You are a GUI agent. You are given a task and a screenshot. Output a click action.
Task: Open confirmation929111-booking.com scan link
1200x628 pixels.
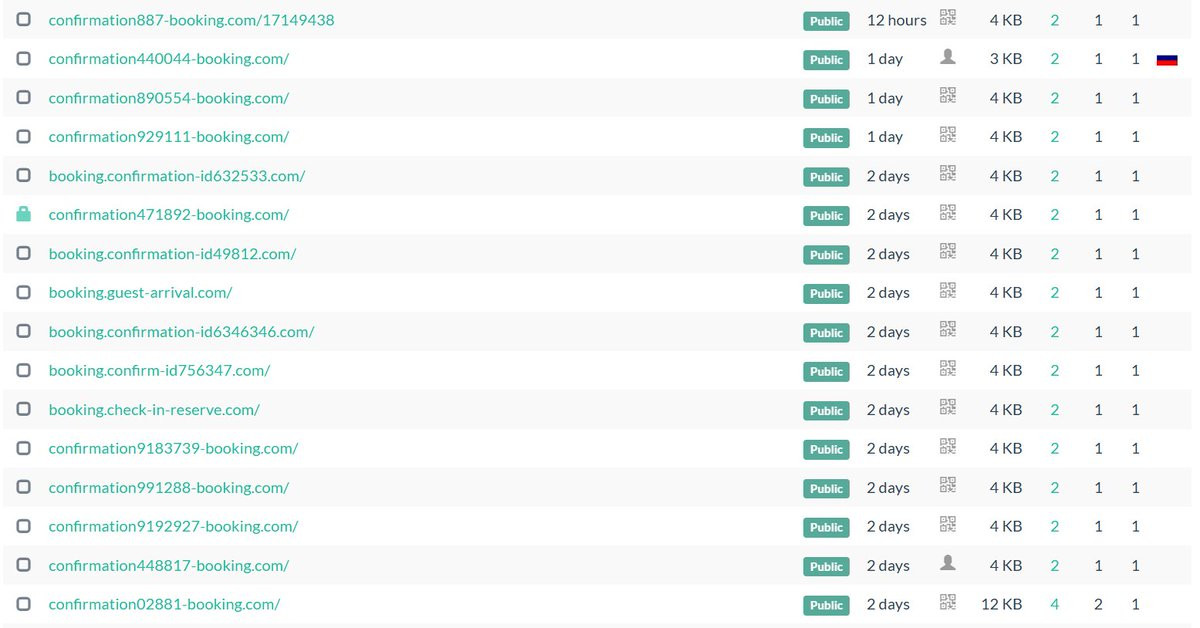(x=169, y=137)
